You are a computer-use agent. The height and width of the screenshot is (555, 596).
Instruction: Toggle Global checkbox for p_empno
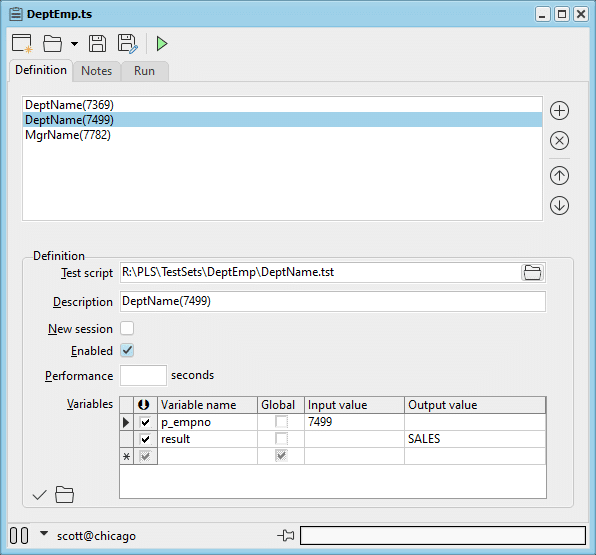pyautogui.click(x=281, y=422)
